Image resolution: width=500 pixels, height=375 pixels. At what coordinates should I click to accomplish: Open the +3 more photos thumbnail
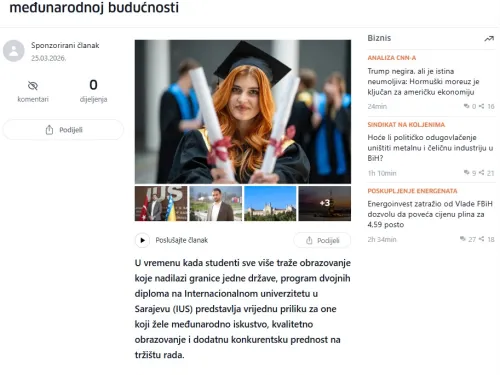pyautogui.click(x=325, y=203)
